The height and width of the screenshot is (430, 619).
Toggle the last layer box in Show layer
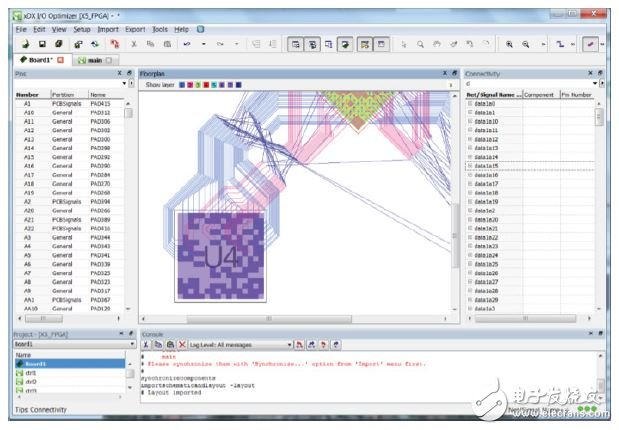(x=236, y=85)
